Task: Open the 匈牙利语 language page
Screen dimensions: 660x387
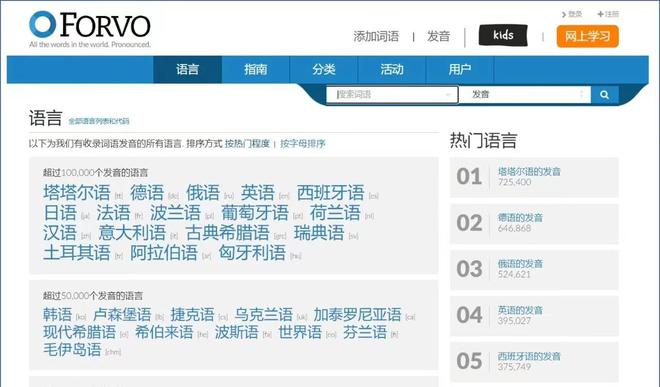Action: (252, 253)
